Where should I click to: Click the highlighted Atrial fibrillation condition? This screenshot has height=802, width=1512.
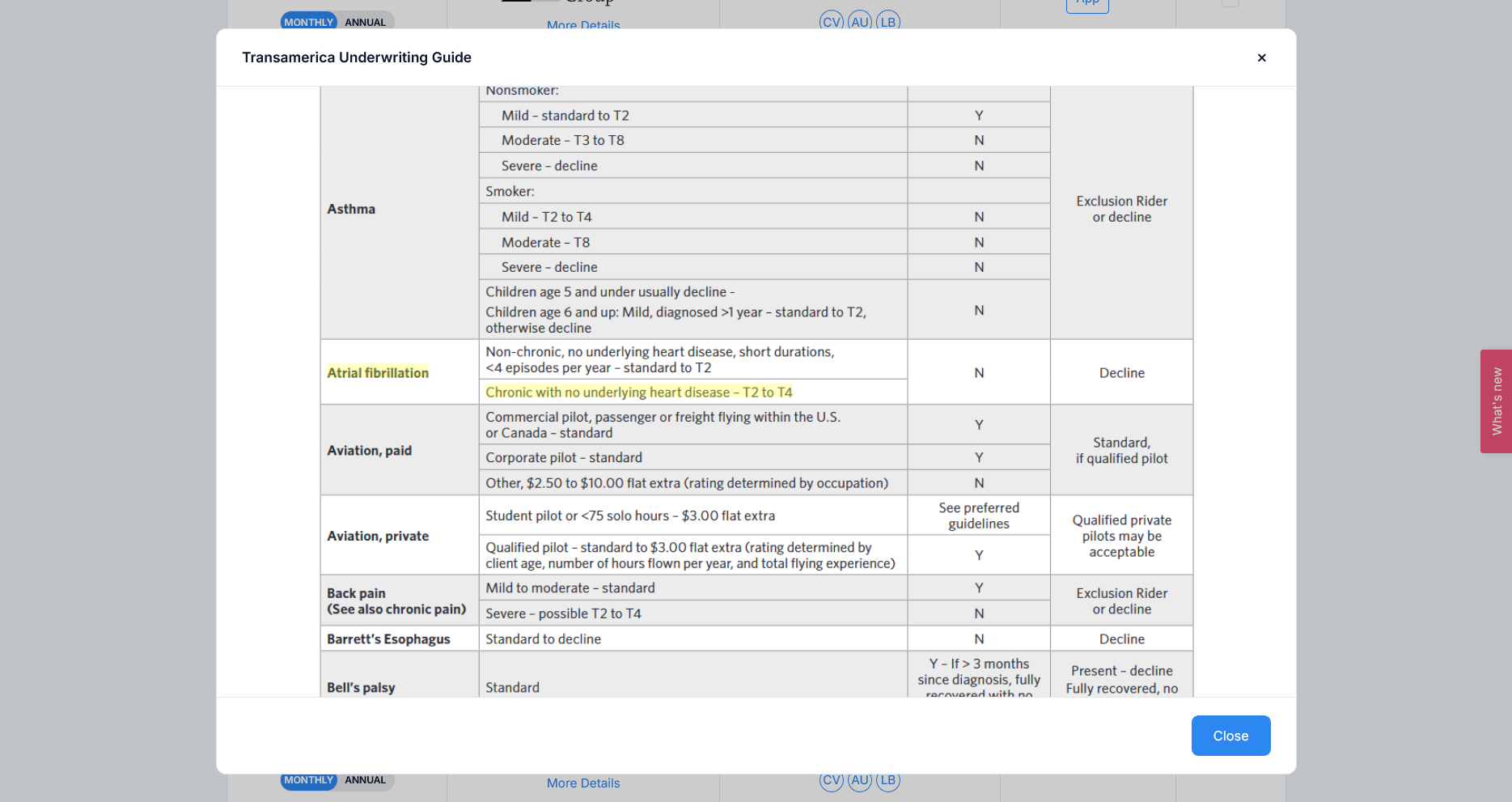pyautogui.click(x=378, y=372)
